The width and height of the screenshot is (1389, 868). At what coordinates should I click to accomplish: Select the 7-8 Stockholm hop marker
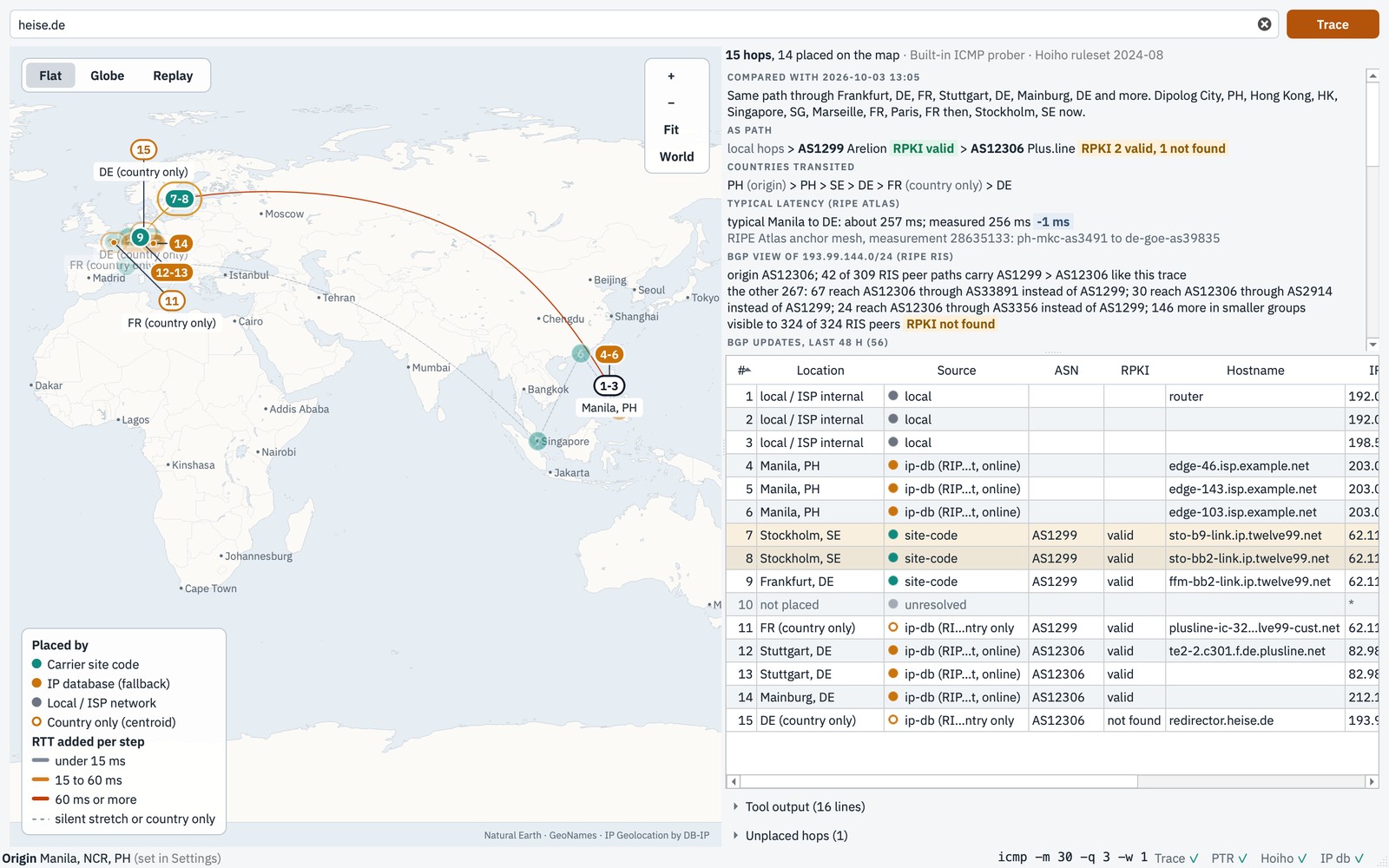(x=180, y=199)
